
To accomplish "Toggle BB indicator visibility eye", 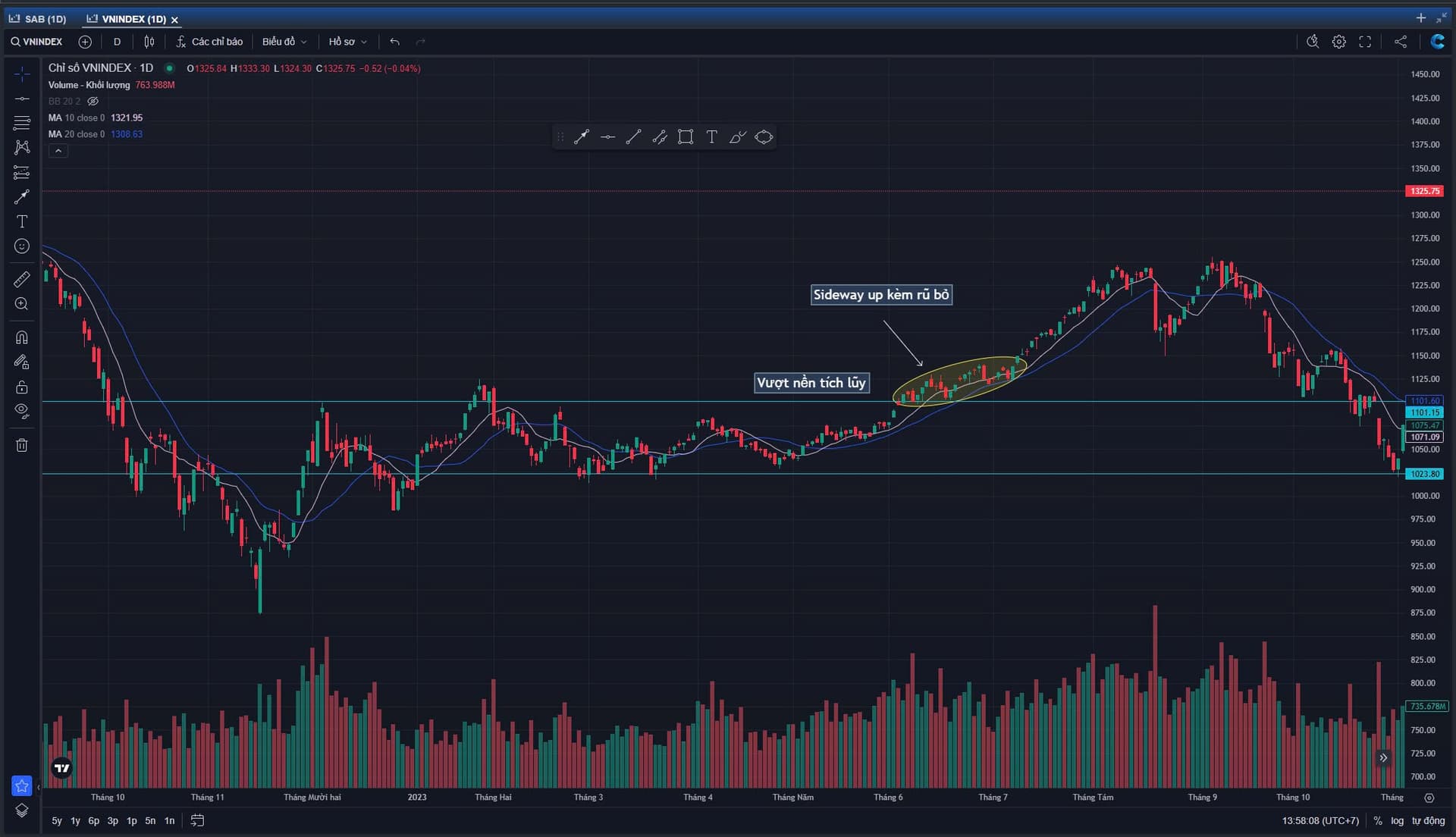I will 93,101.
